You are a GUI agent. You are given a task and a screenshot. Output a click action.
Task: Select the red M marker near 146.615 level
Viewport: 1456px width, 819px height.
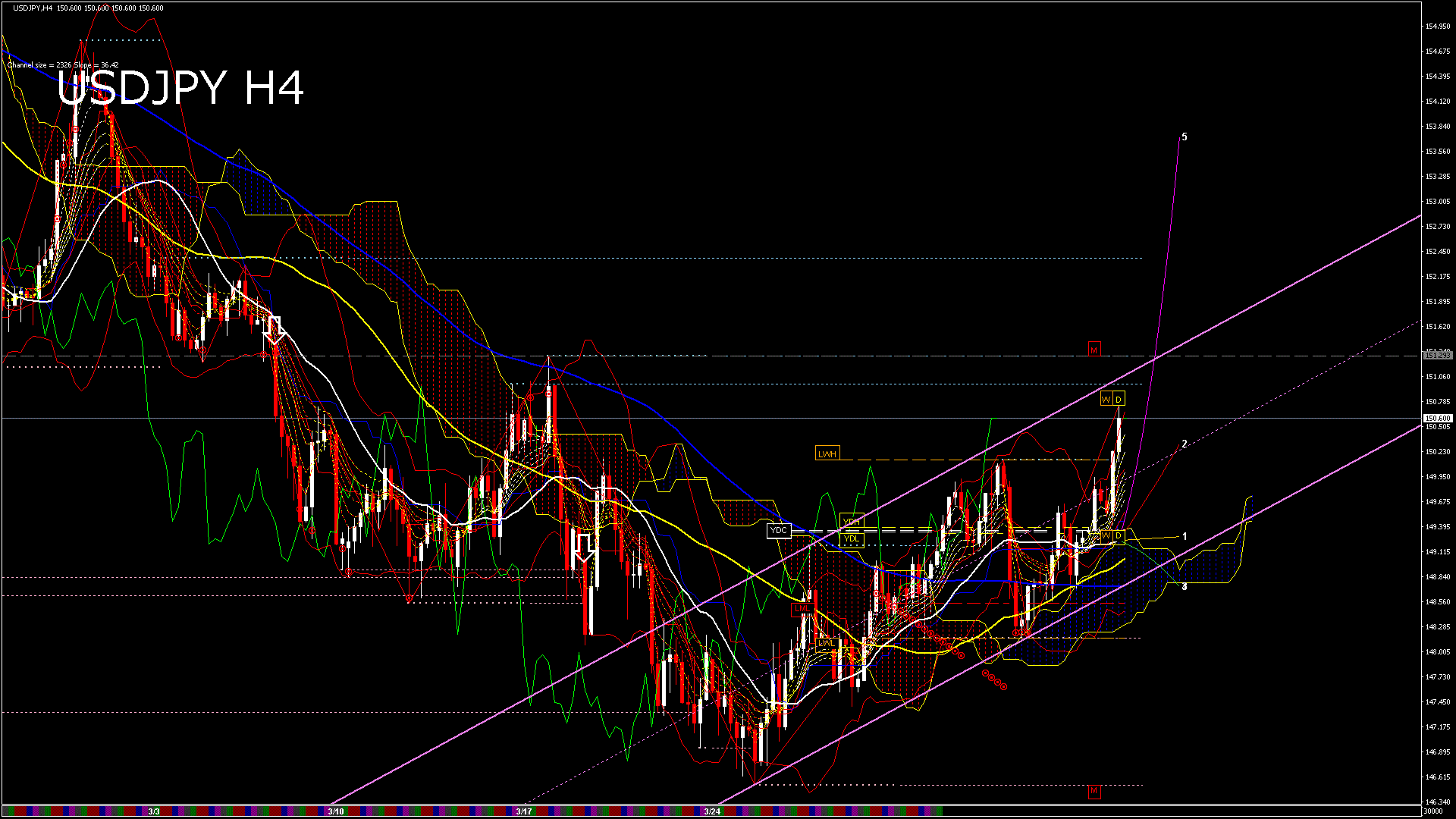pyautogui.click(x=1094, y=792)
